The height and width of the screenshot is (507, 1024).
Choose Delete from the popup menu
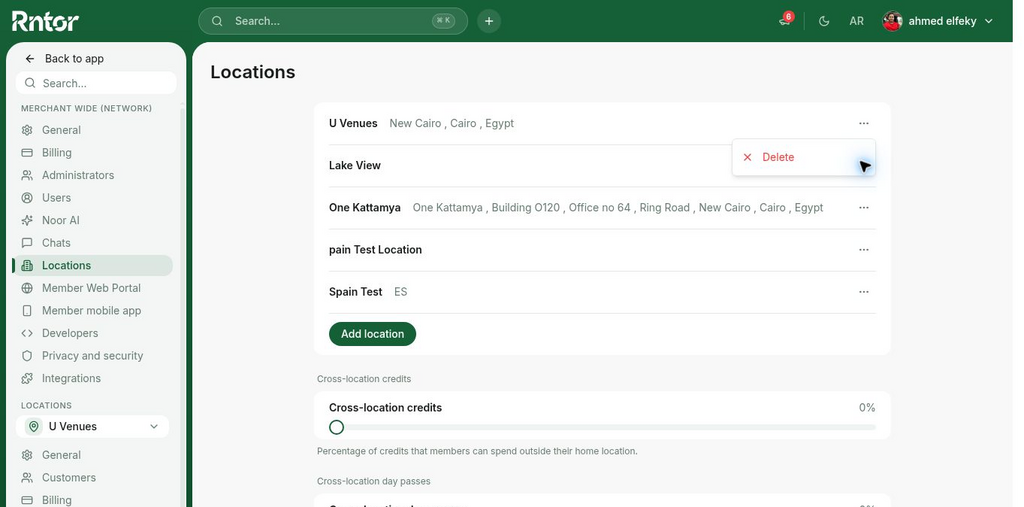pos(803,157)
